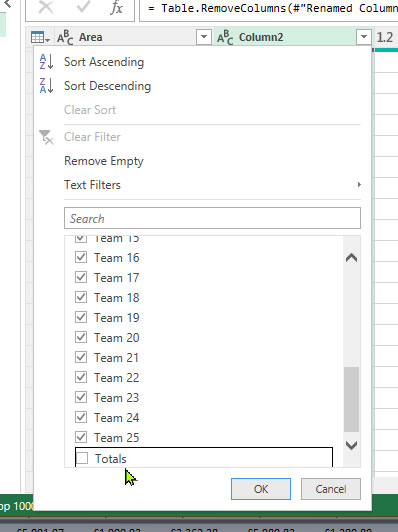The width and height of the screenshot is (398, 532).
Task: Click the Sort Ascending A-Z icon
Action: pyautogui.click(x=46, y=62)
